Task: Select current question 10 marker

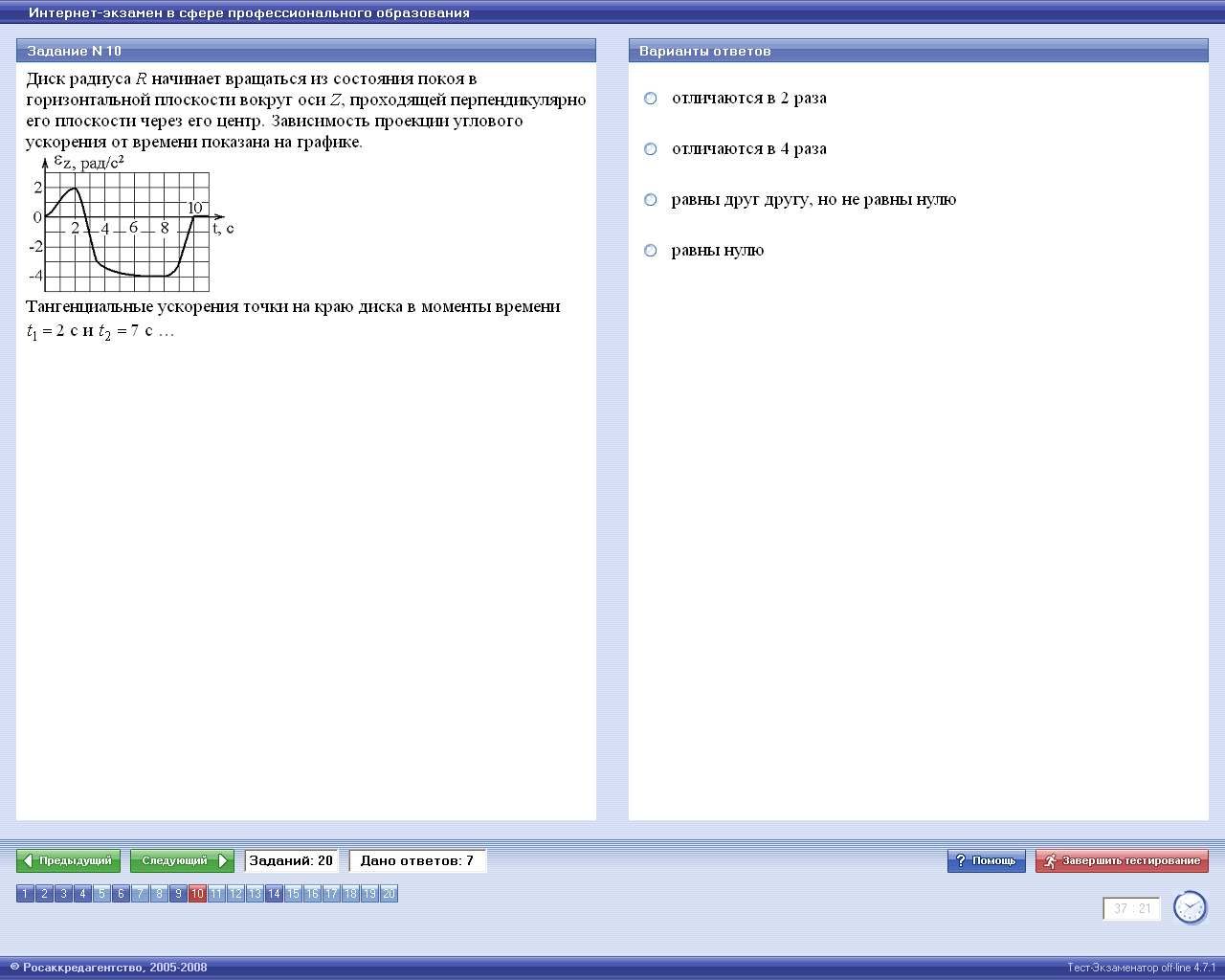Action: 197,894
